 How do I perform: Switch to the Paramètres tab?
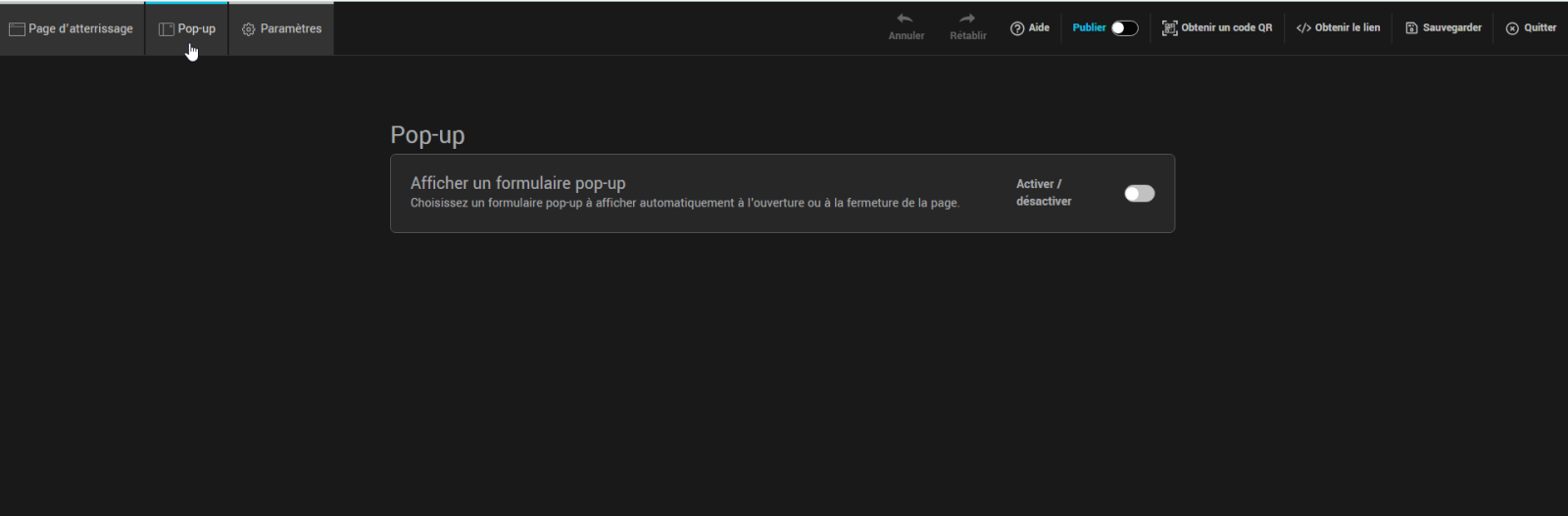coord(291,29)
